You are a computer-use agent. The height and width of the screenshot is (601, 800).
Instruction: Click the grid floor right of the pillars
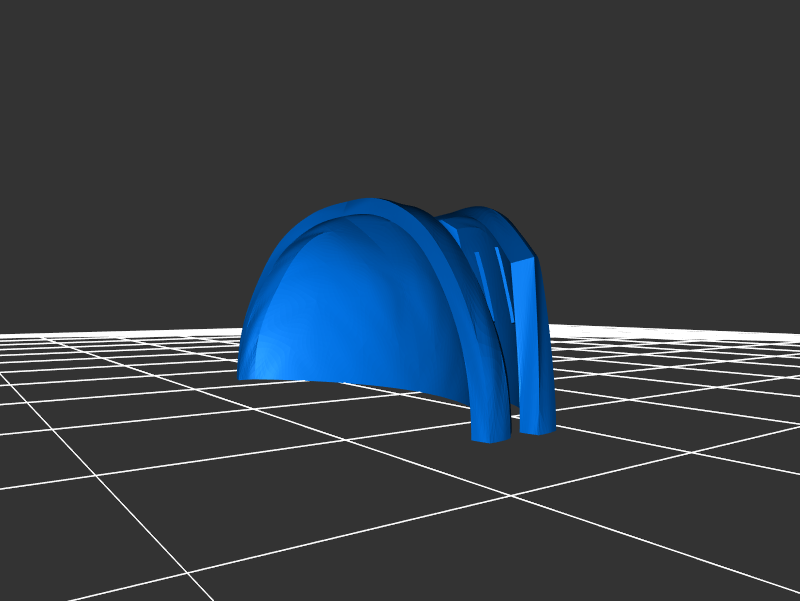pos(680,400)
